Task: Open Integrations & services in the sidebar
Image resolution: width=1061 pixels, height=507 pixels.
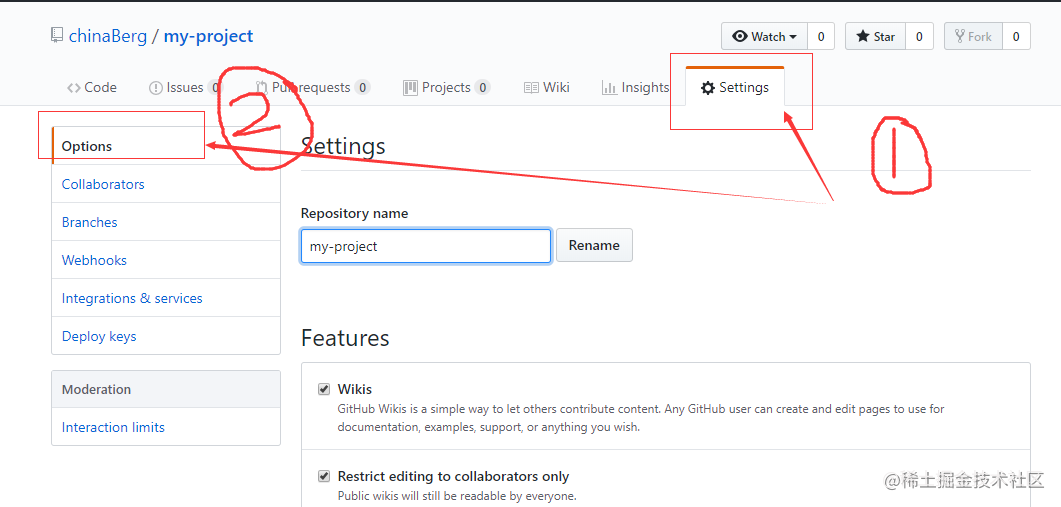Action: pyautogui.click(x=165, y=298)
